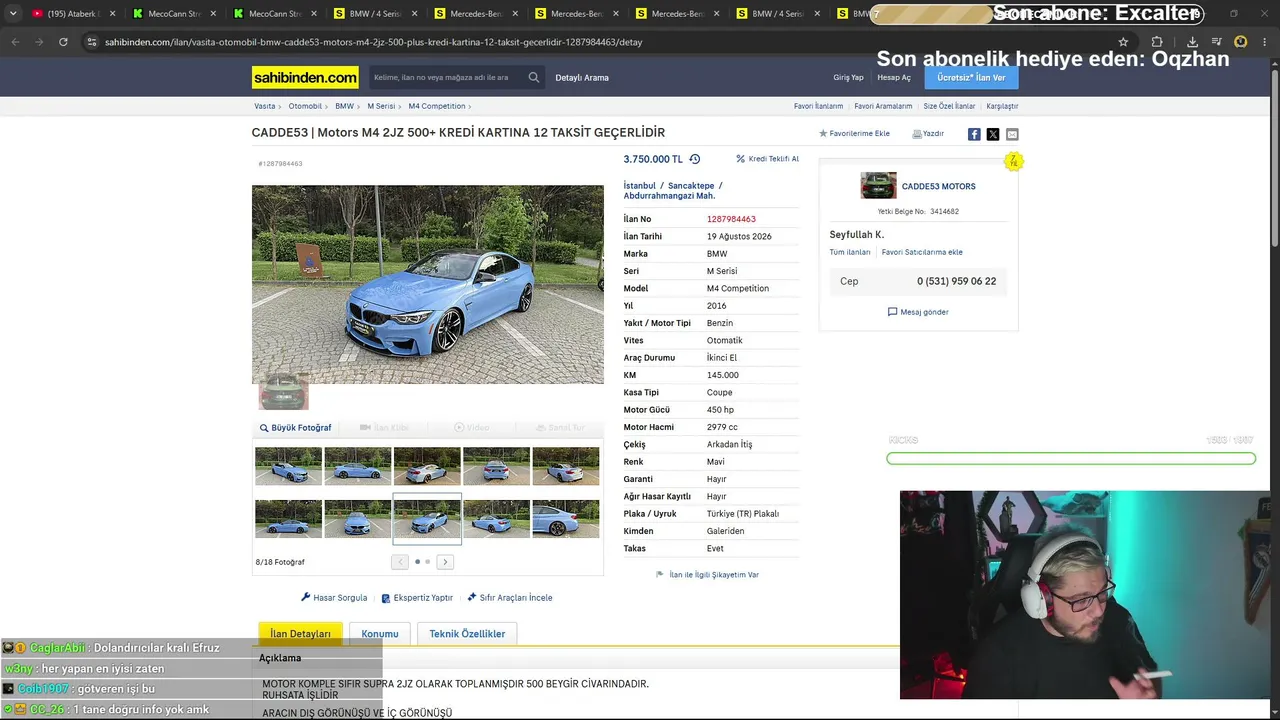Open M4 Competition breadcrumb
Image resolution: width=1280 pixels, height=720 pixels.
pyautogui.click(x=437, y=106)
